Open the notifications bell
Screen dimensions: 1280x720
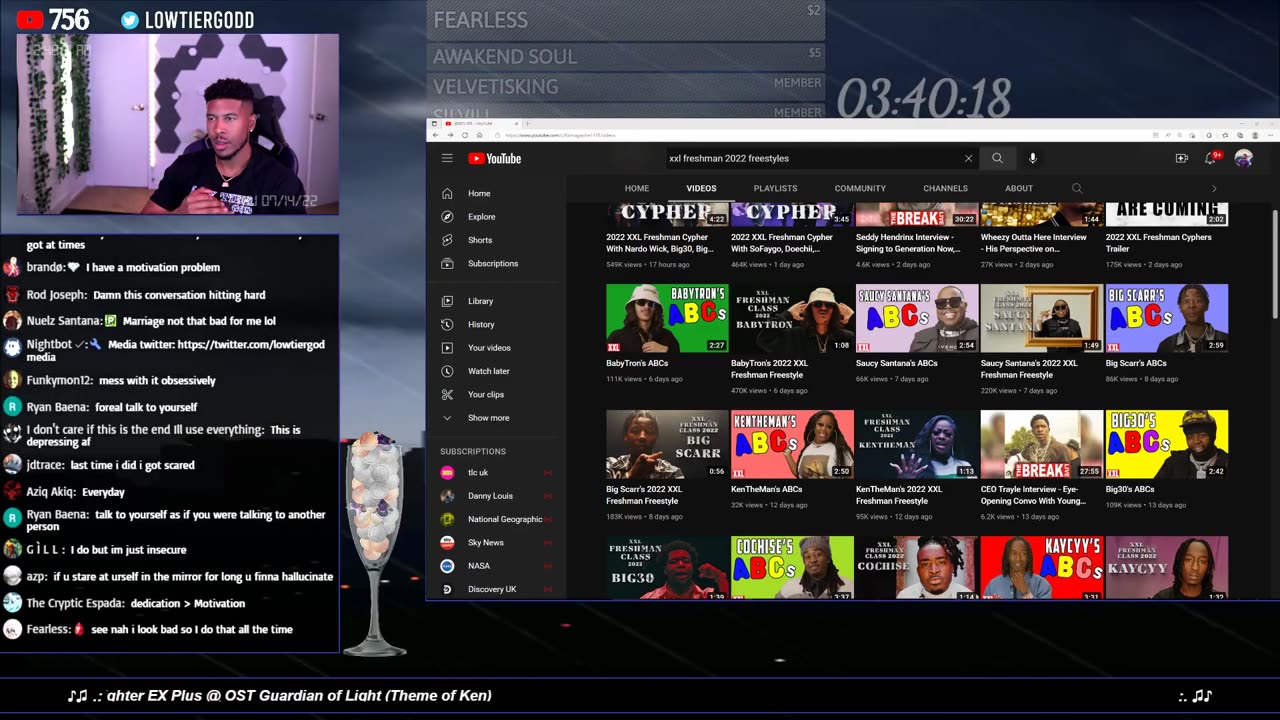(1211, 158)
